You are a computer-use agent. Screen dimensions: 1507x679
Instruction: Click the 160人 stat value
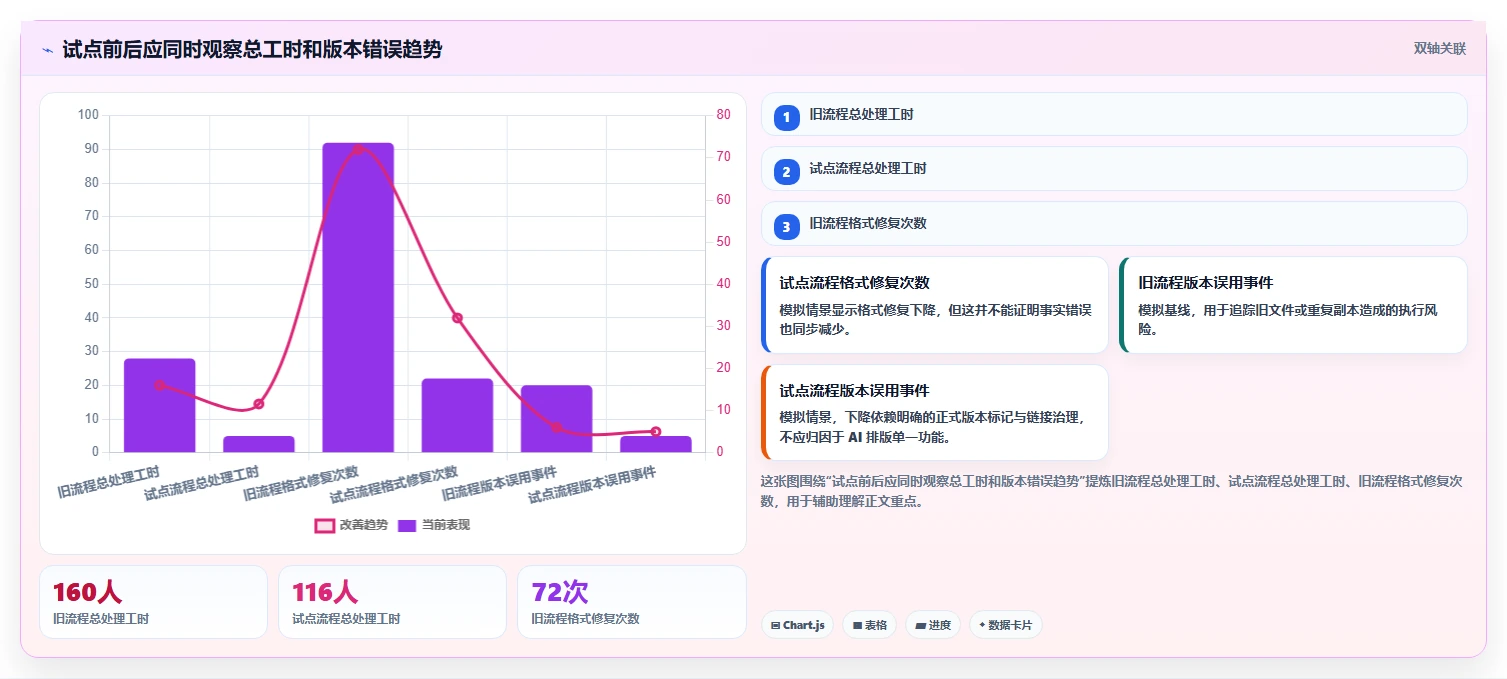click(x=87, y=592)
